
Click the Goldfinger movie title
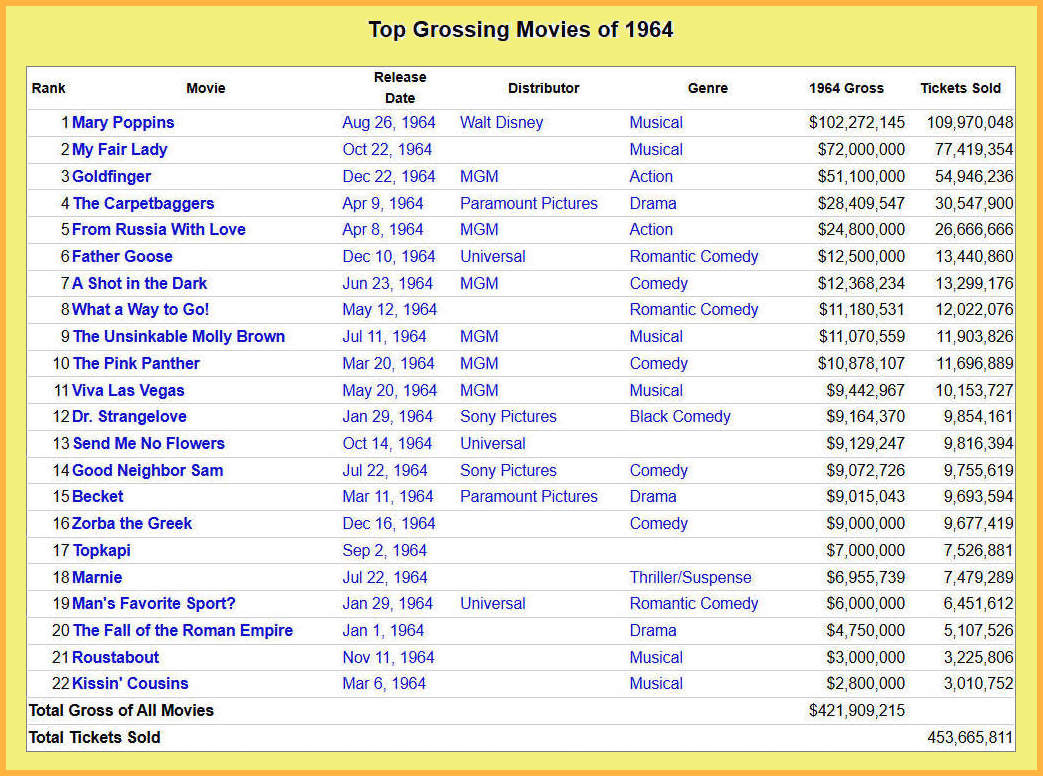[x=111, y=176]
